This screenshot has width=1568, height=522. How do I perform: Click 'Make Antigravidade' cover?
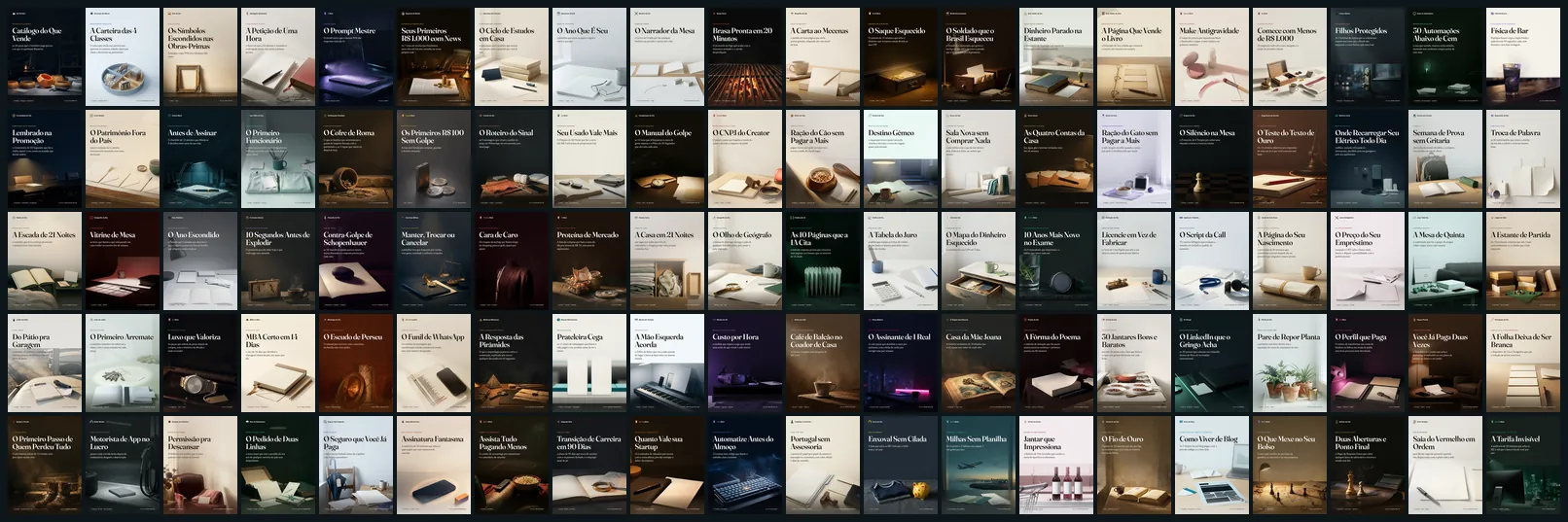click(x=1211, y=57)
